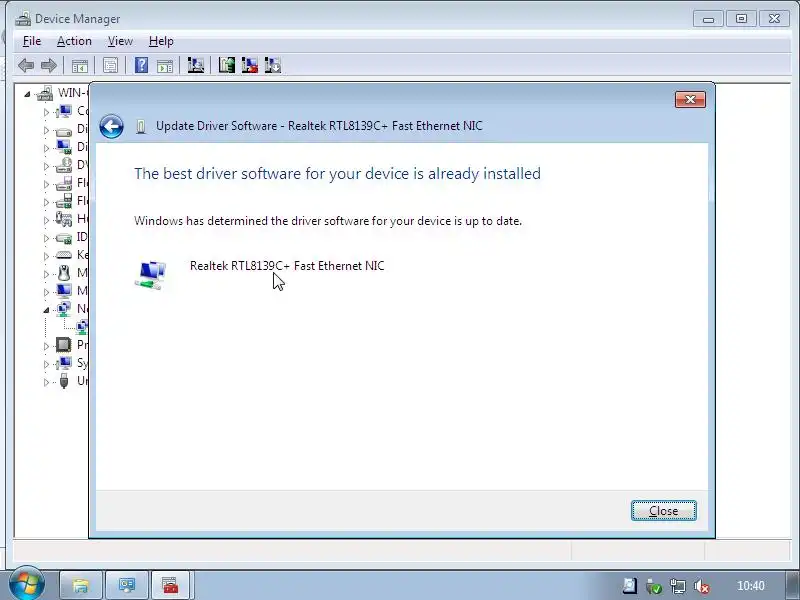Click the text 'Windows has determined the driver software...'
This screenshot has width=800, height=600.
pos(328,221)
